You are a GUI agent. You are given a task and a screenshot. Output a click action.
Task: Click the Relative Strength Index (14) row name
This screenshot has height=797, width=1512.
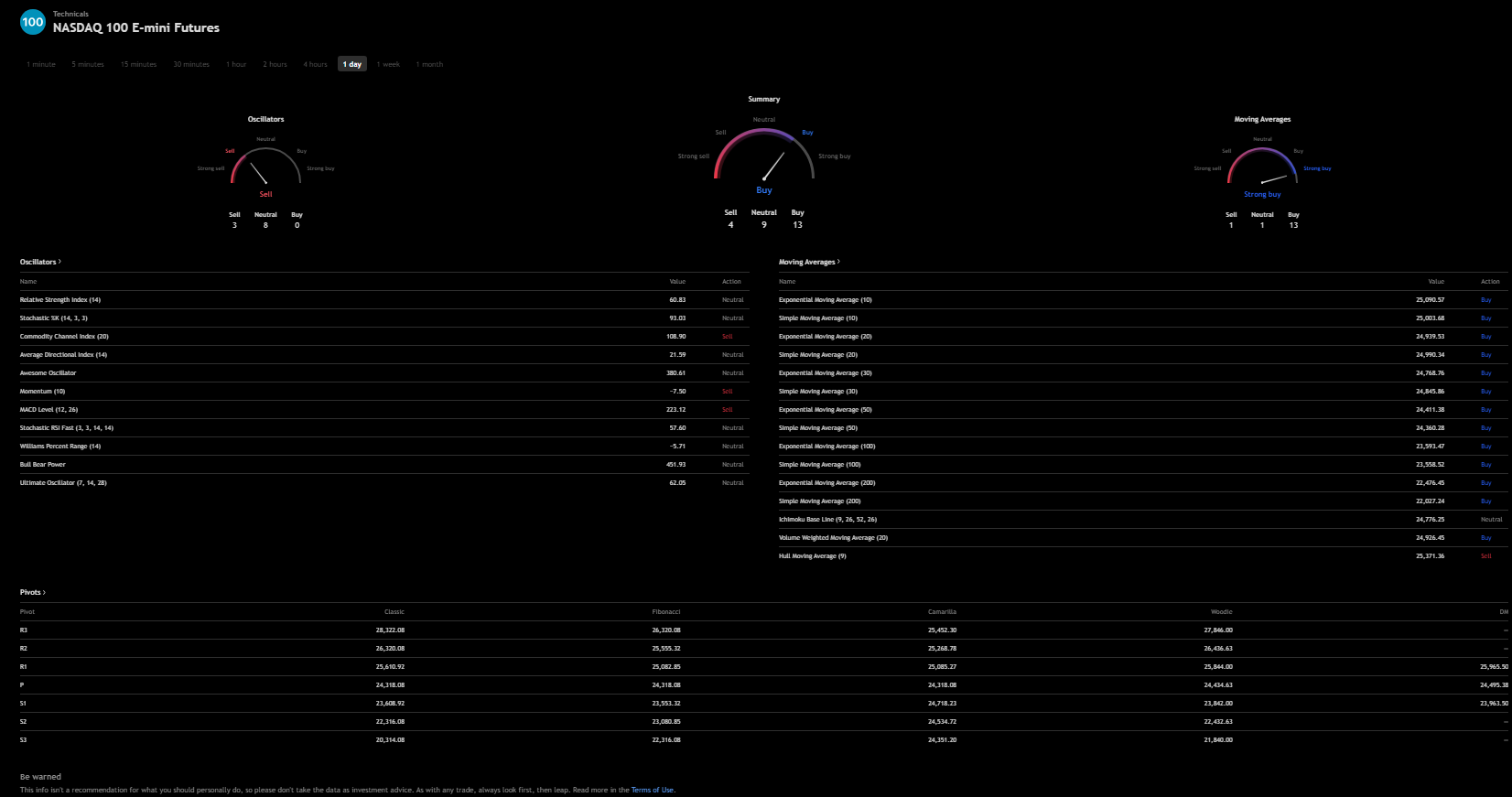(60, 300)
